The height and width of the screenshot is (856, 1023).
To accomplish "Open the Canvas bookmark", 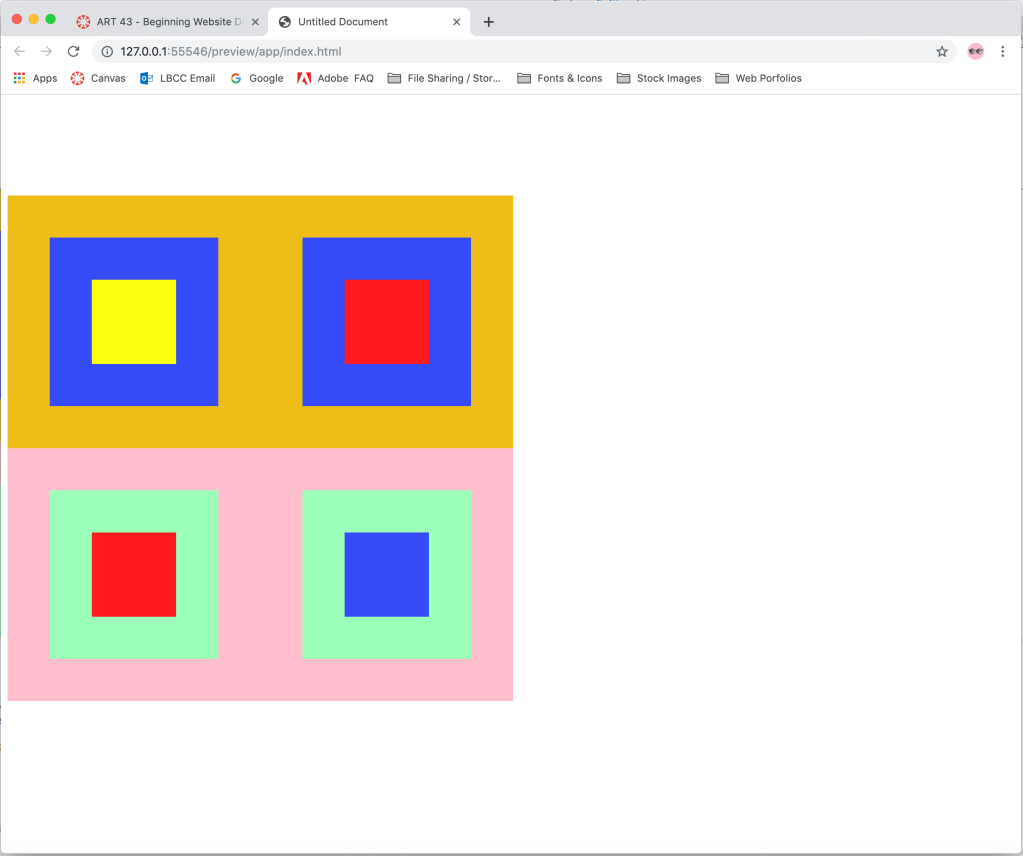I will click(x=98, y=78).
